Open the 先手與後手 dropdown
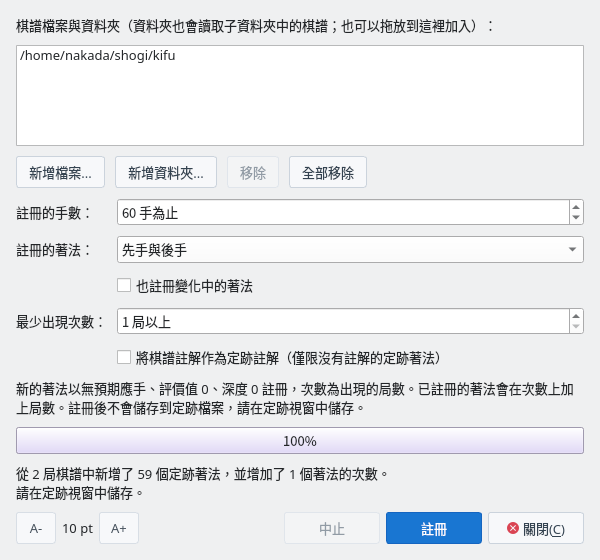This screenshot has height=560, width=600. click(350, 250)
